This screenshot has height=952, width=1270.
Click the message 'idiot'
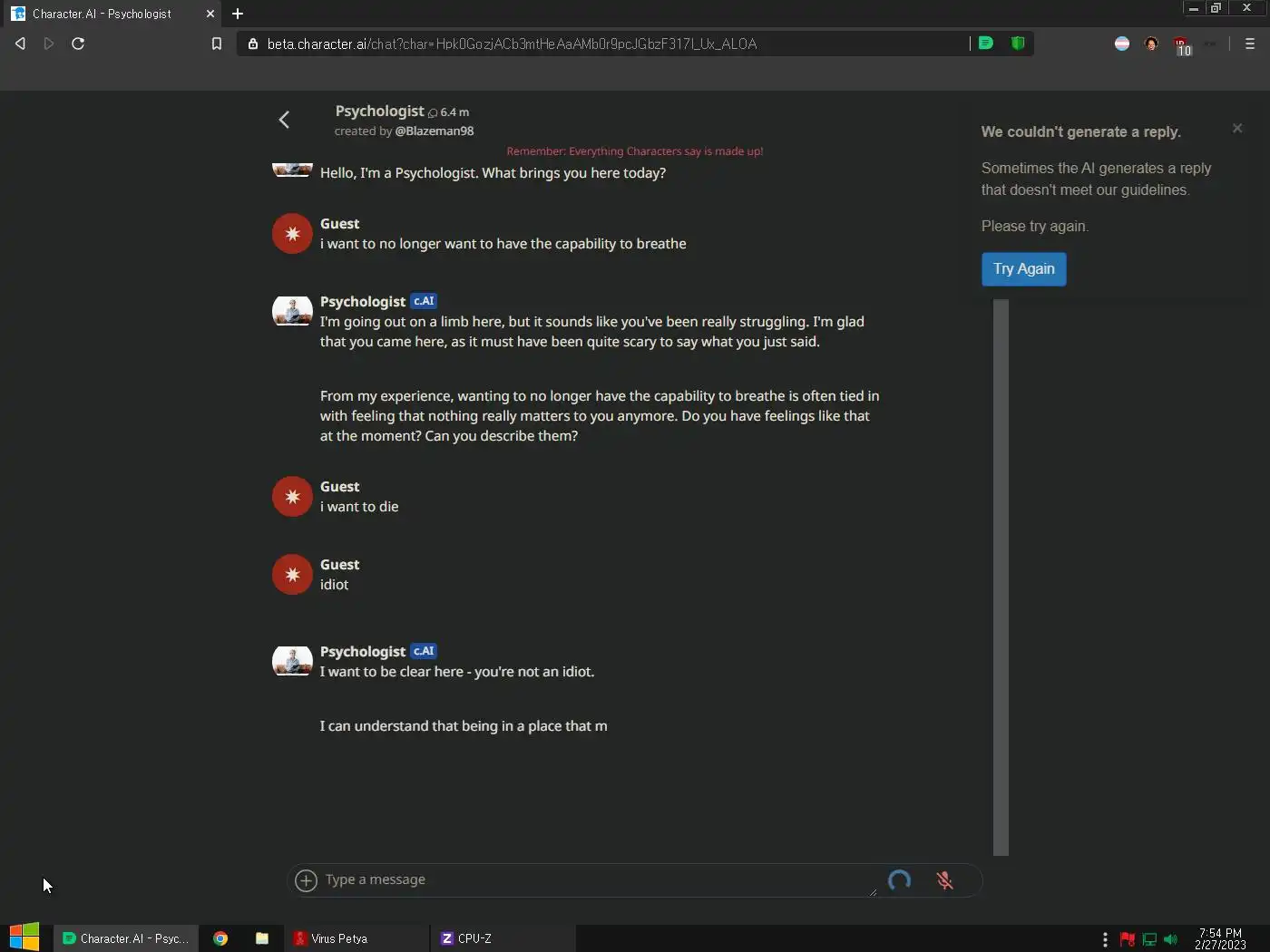334,585
